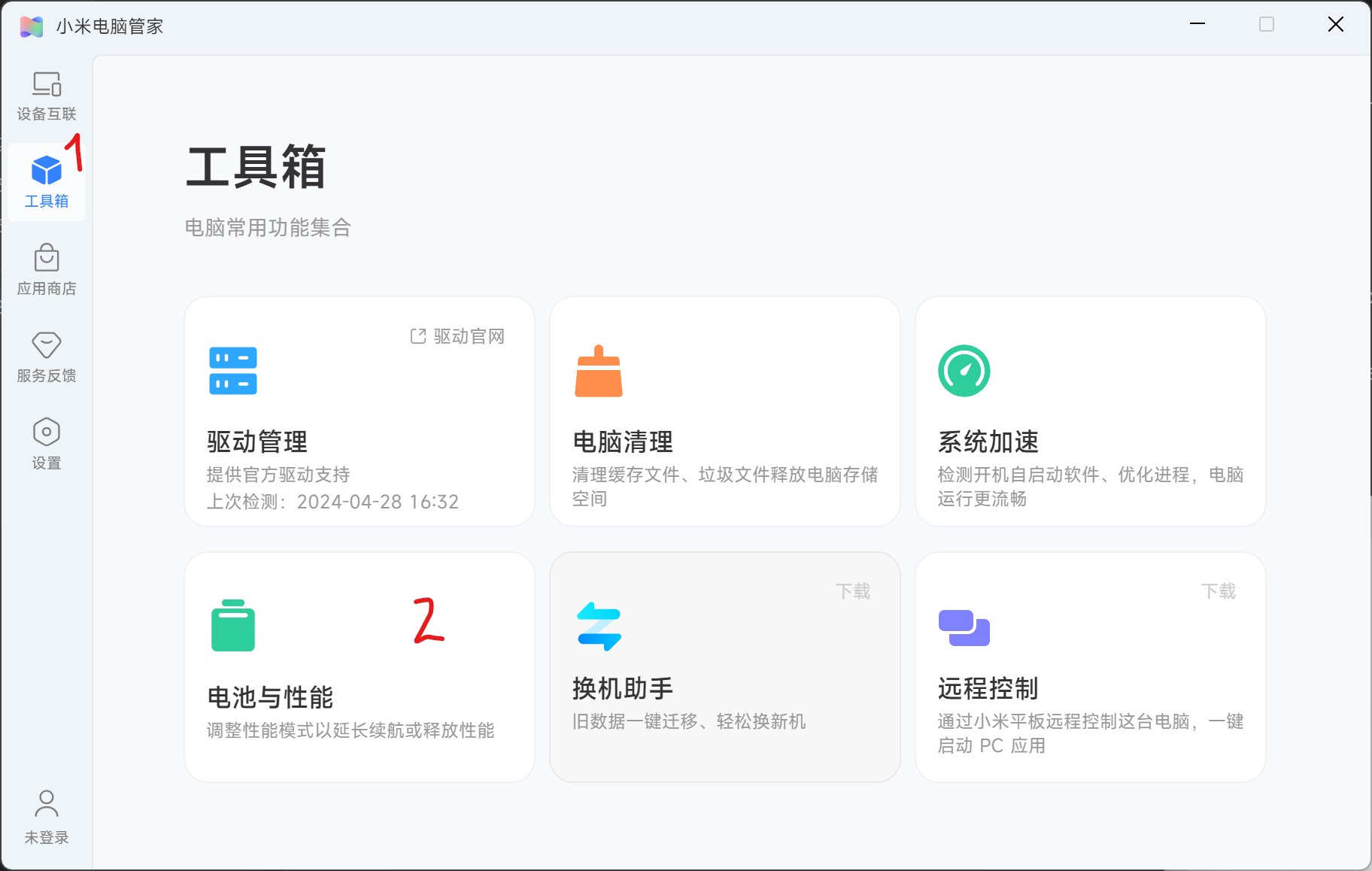Viewport: 1372px width, 871px height.
Task: Open the 服务反馈 sidebar label
Action: 47,376
